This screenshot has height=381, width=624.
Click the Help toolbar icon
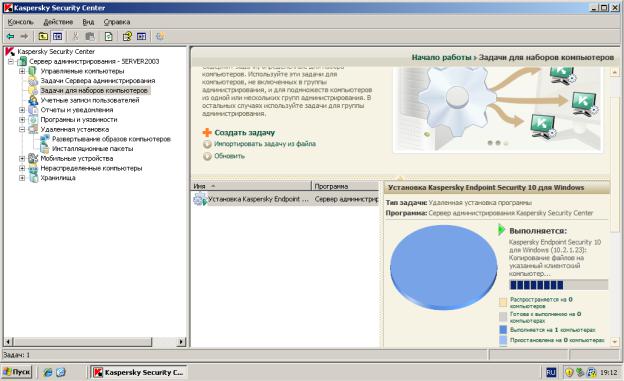(127, 36)
